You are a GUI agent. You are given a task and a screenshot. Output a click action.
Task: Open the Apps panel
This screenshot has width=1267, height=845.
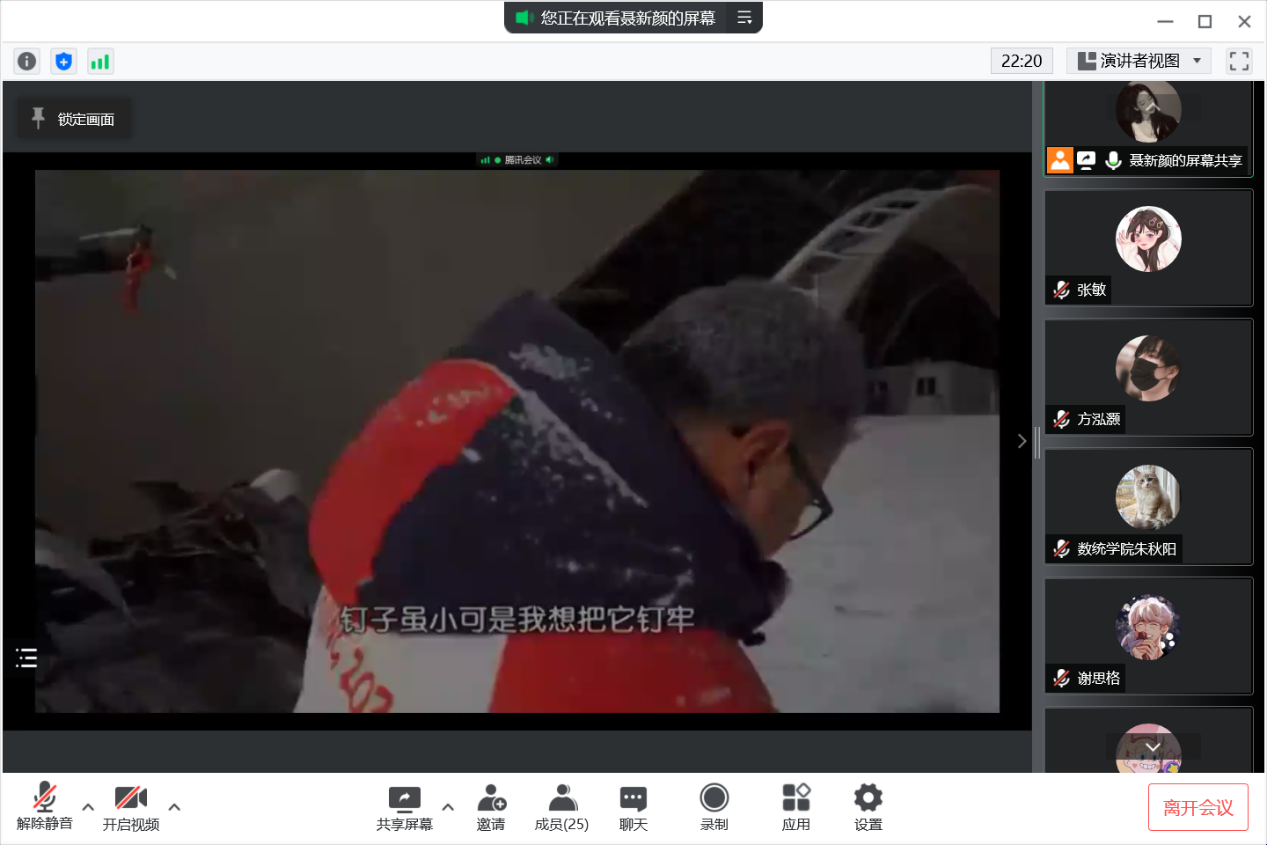point(796,807)
